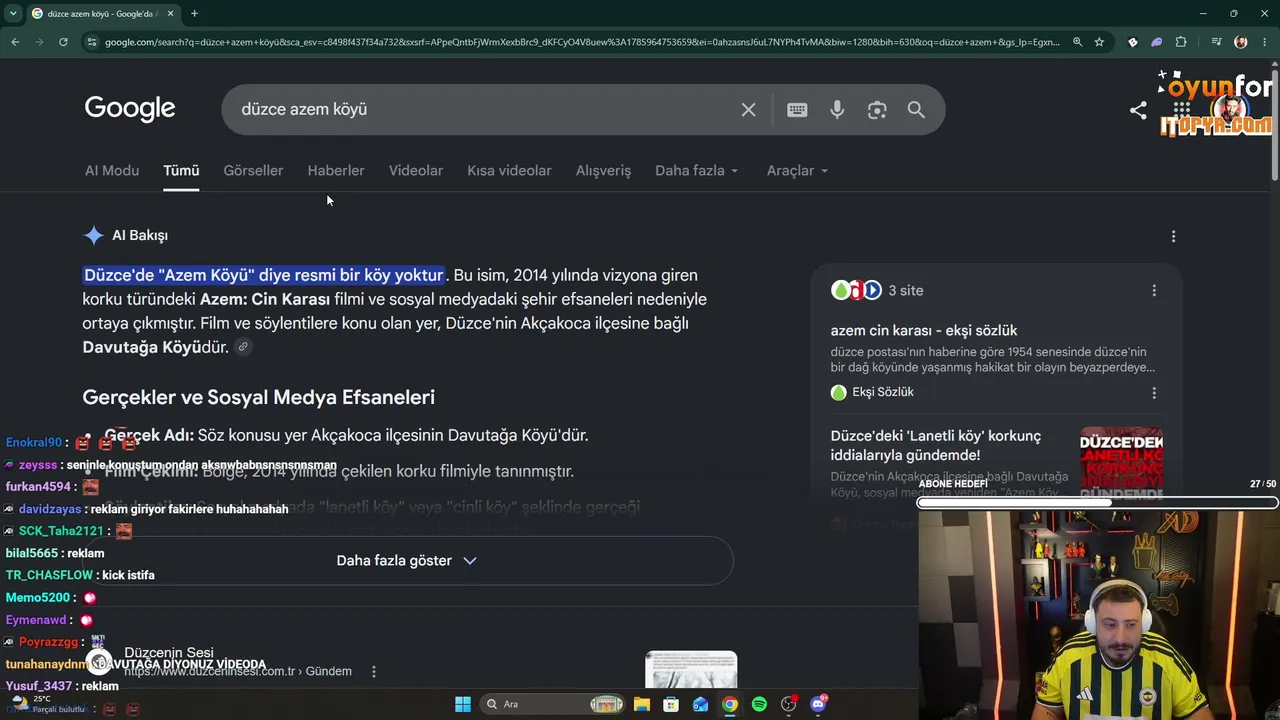Open Spotify from the taskbar

coord(759,704)
